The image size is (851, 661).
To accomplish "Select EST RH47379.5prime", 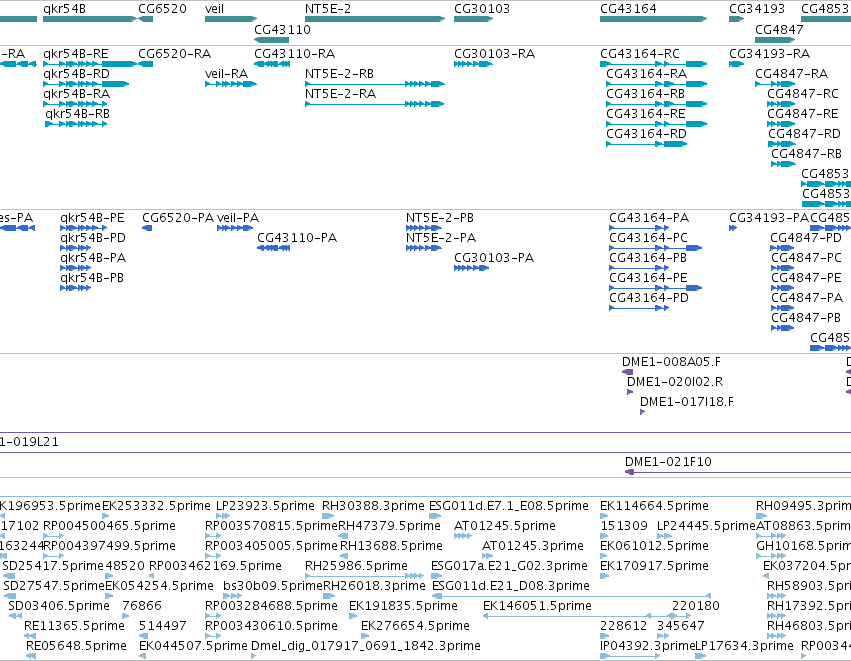I will [343, 536].
